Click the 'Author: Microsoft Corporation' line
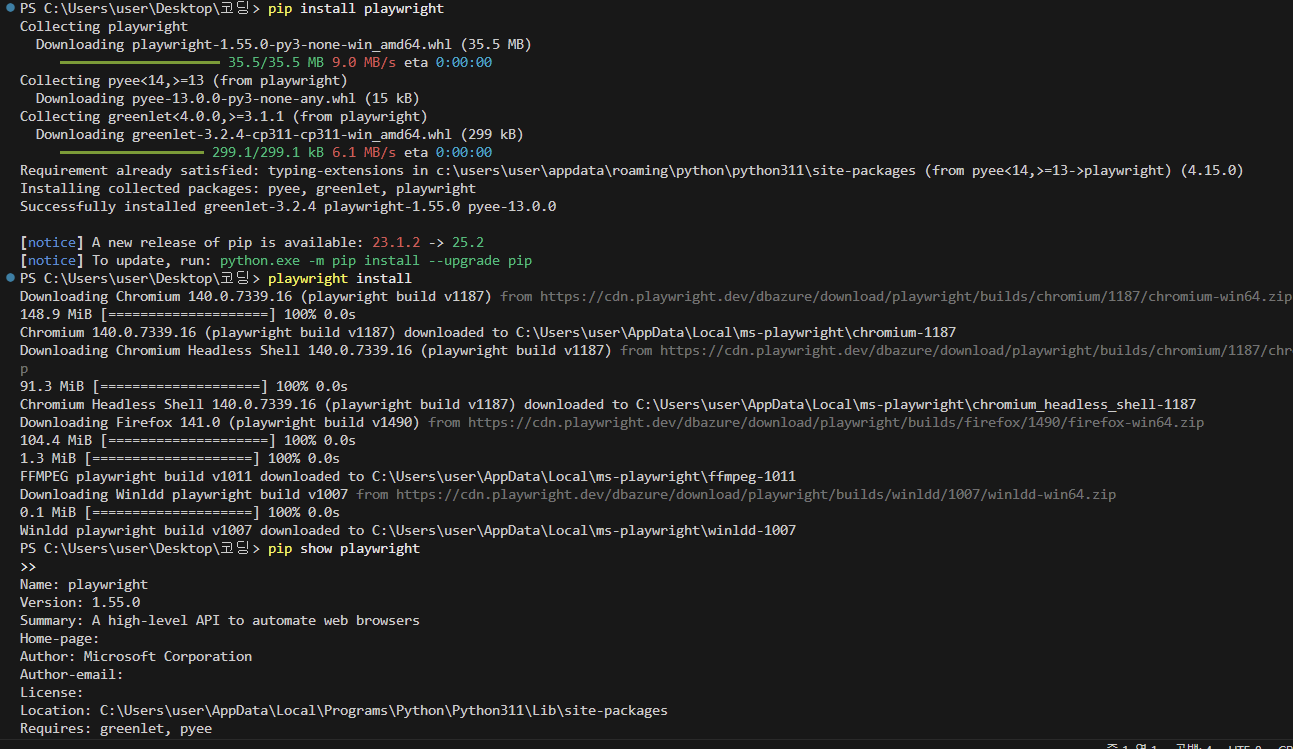The height and width of the screenshot is (749, 1293). point(136,656)
